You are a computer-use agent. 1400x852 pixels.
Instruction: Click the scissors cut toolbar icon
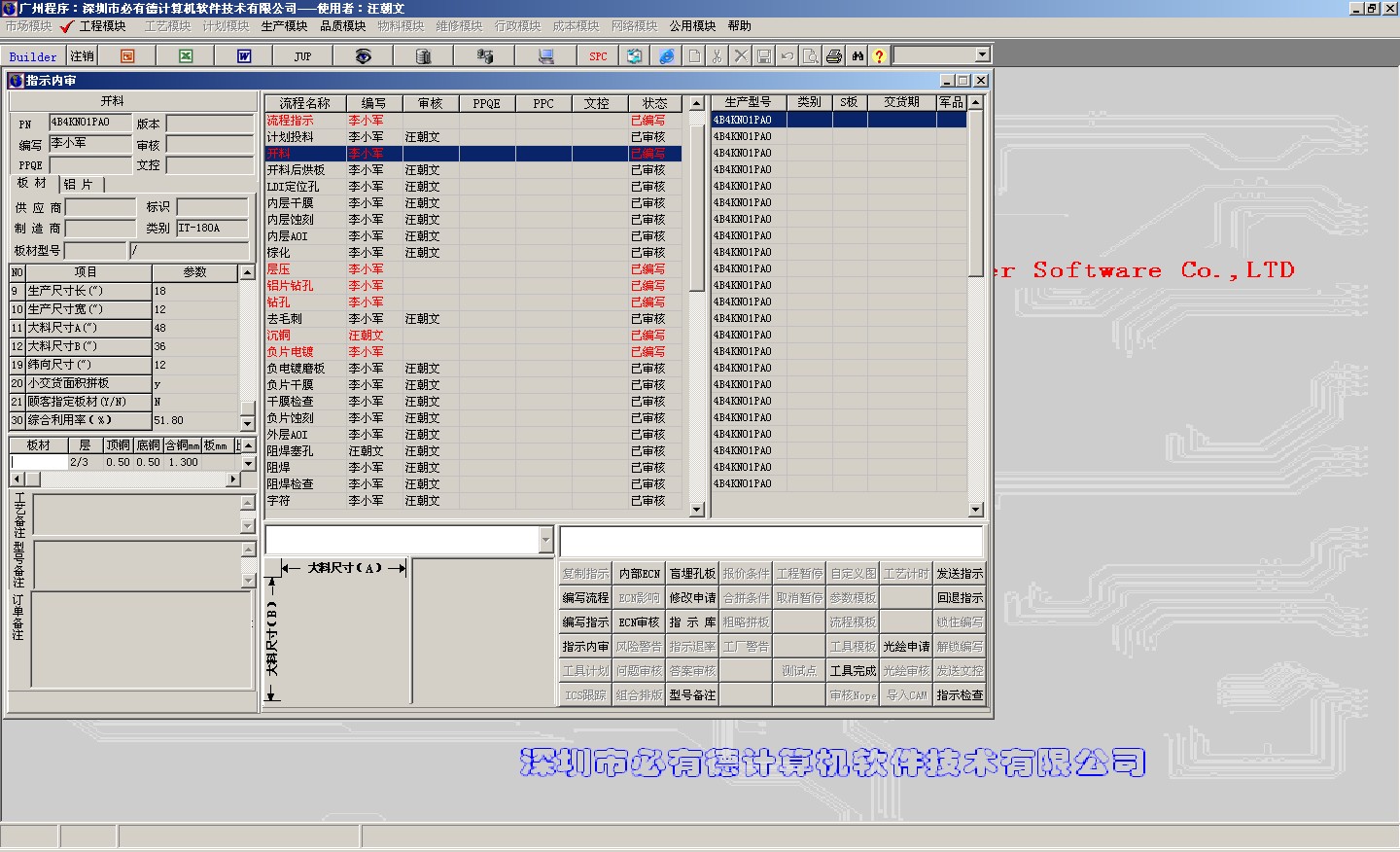click(x=717, y=56)
